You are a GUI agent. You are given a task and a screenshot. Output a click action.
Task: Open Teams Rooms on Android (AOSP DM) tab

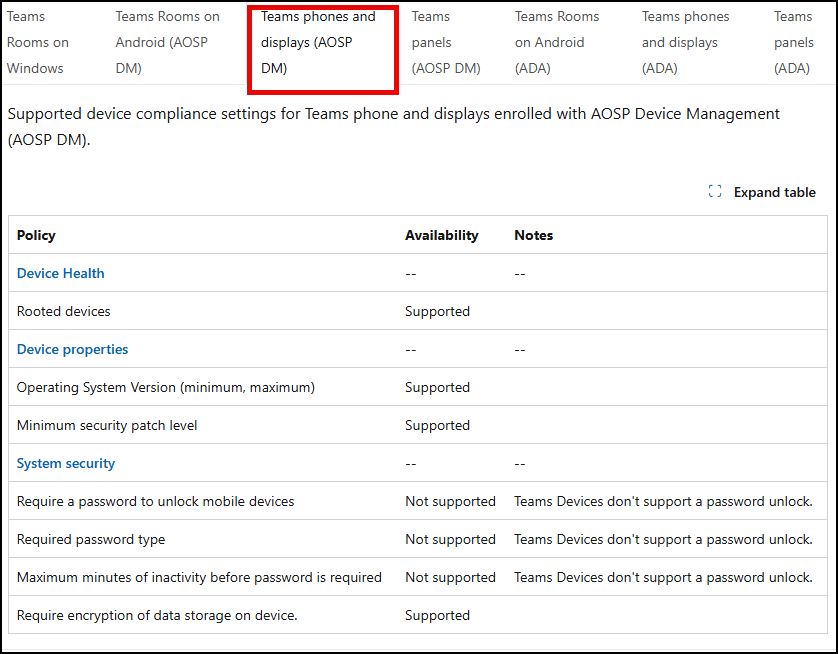click(x=167, y=42)
